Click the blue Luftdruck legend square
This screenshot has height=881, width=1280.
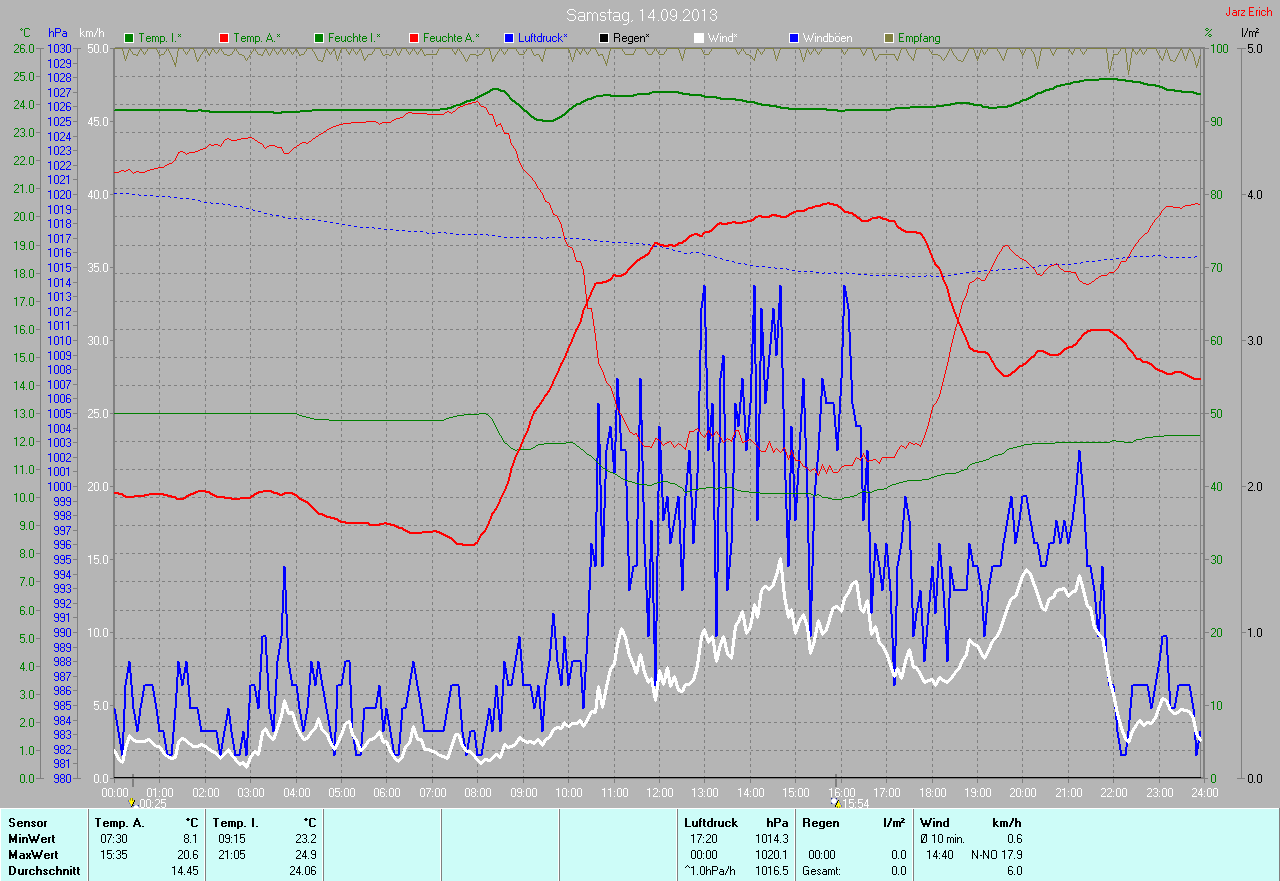click(509, 38)
